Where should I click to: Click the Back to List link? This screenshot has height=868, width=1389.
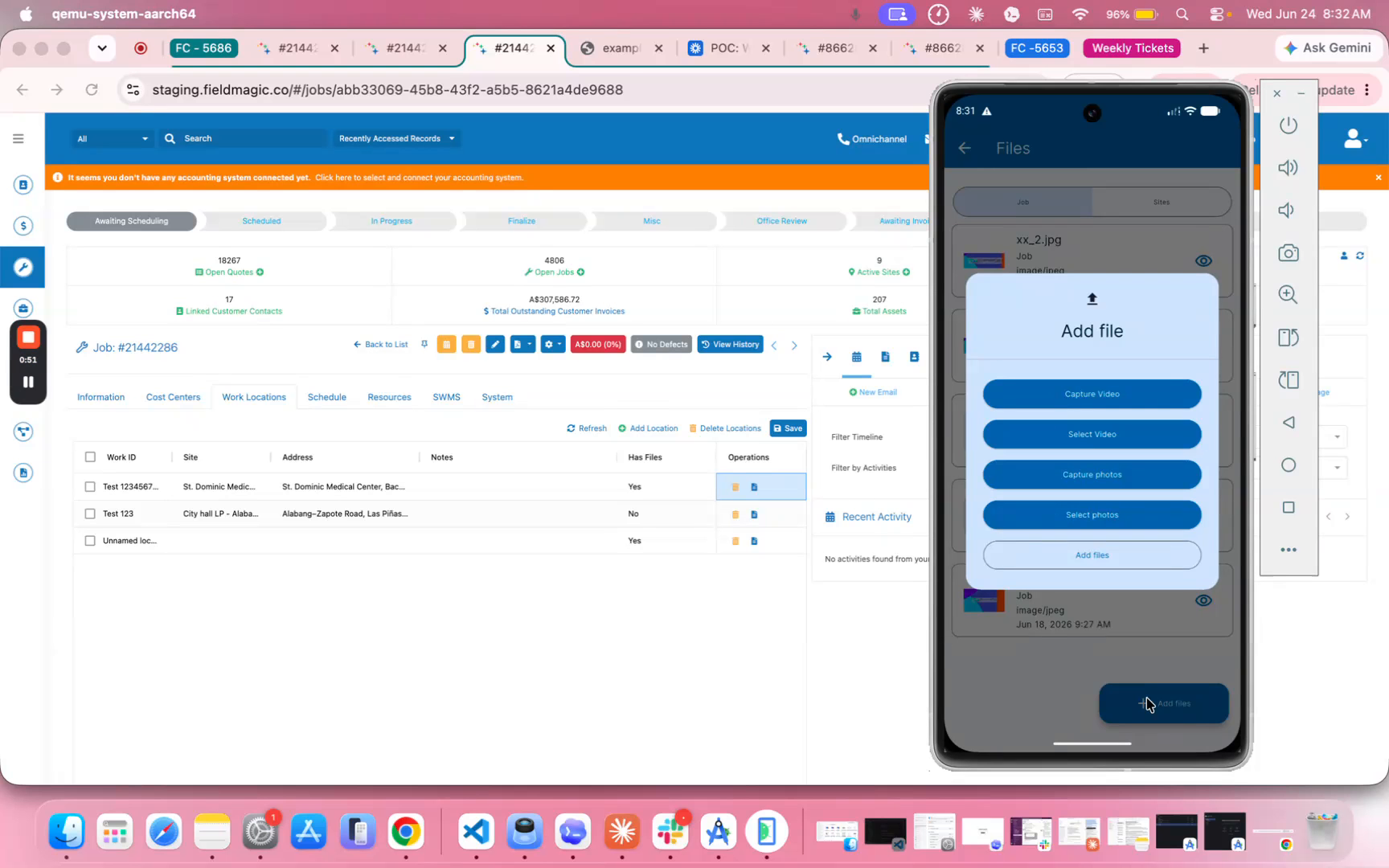[381, 345]
